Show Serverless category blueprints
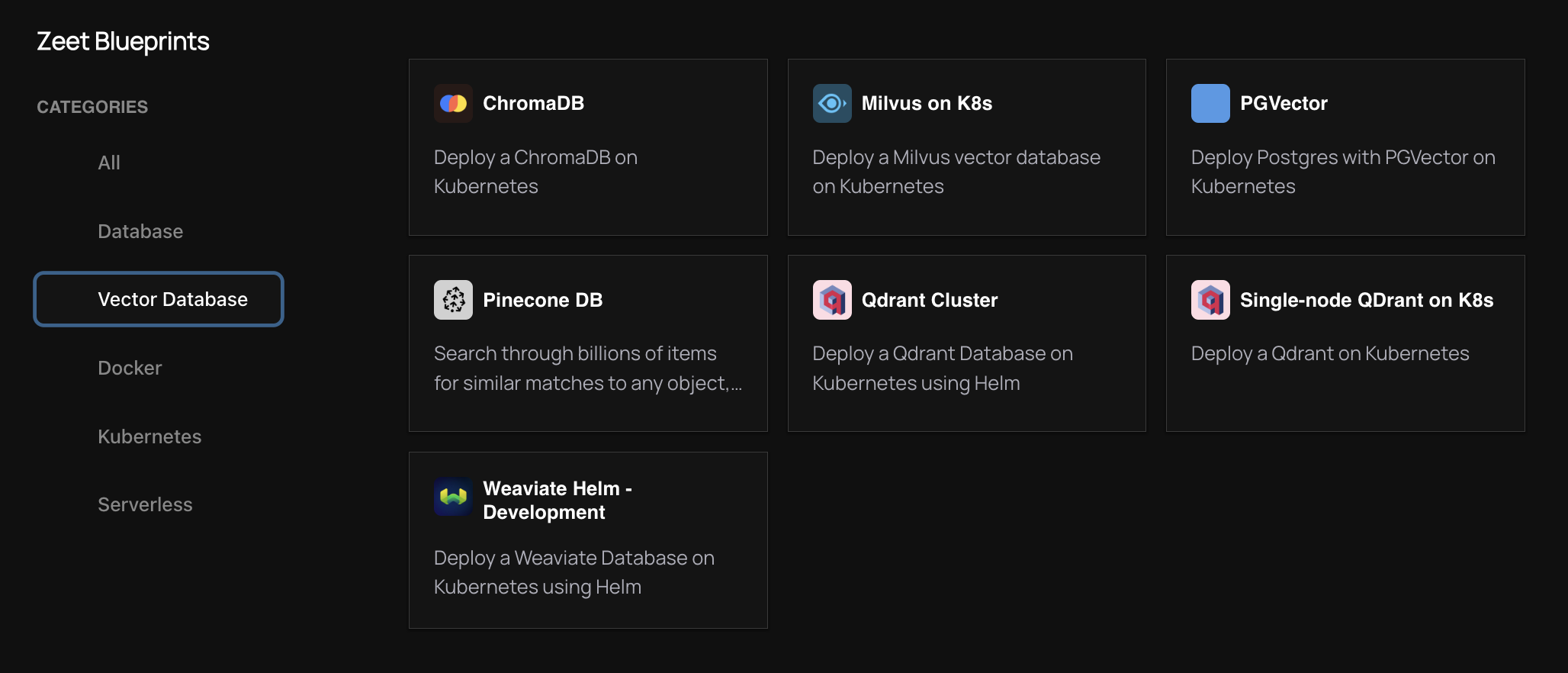The width and height of the screenshot is (1568, 673). coord(145,504)
